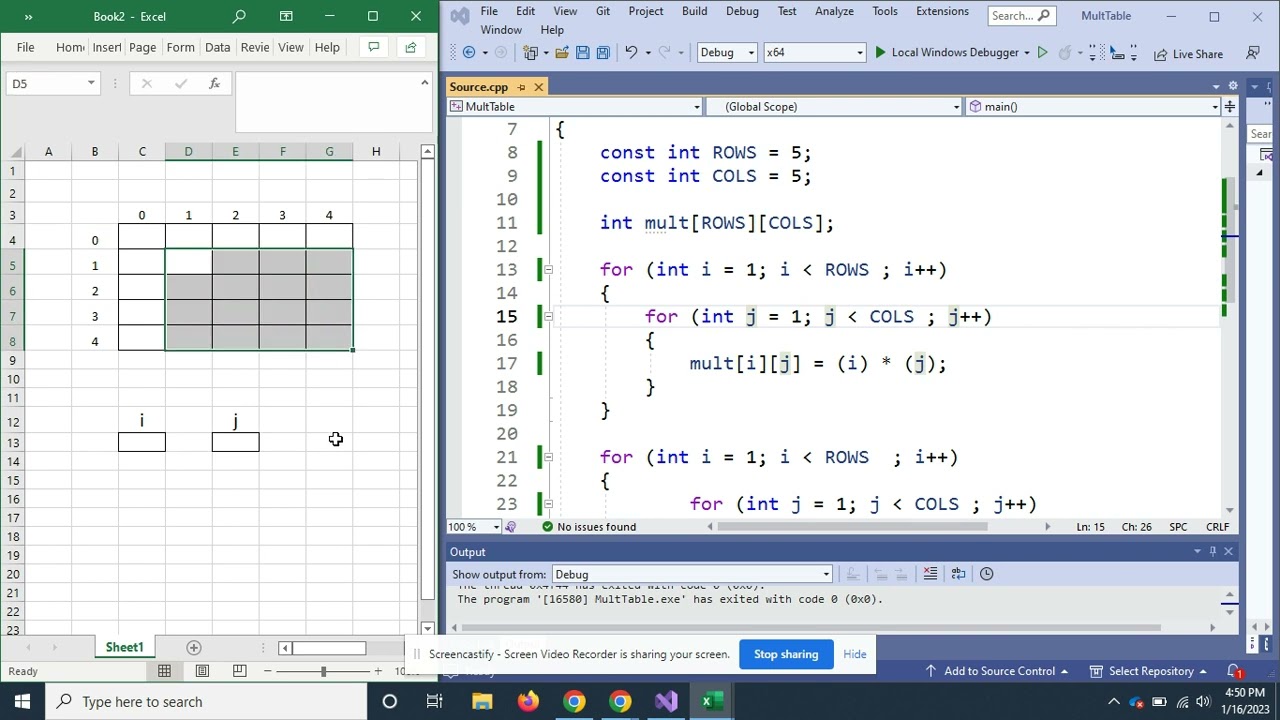Click the Excel search magnifier icon

(x=239, y=16)
